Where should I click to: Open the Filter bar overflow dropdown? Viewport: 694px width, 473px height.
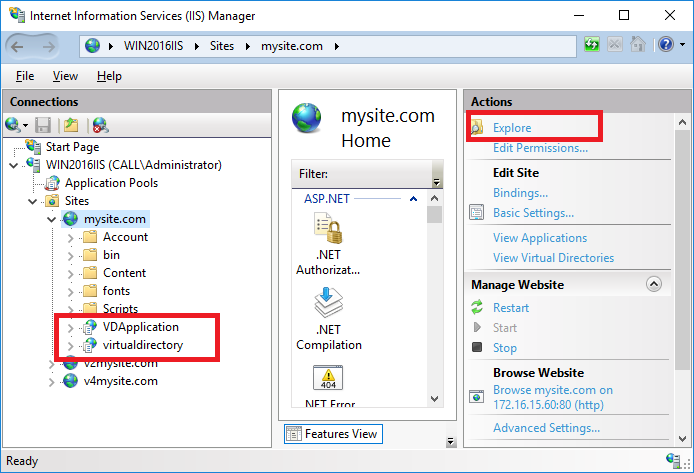click(x=437, y=182)
